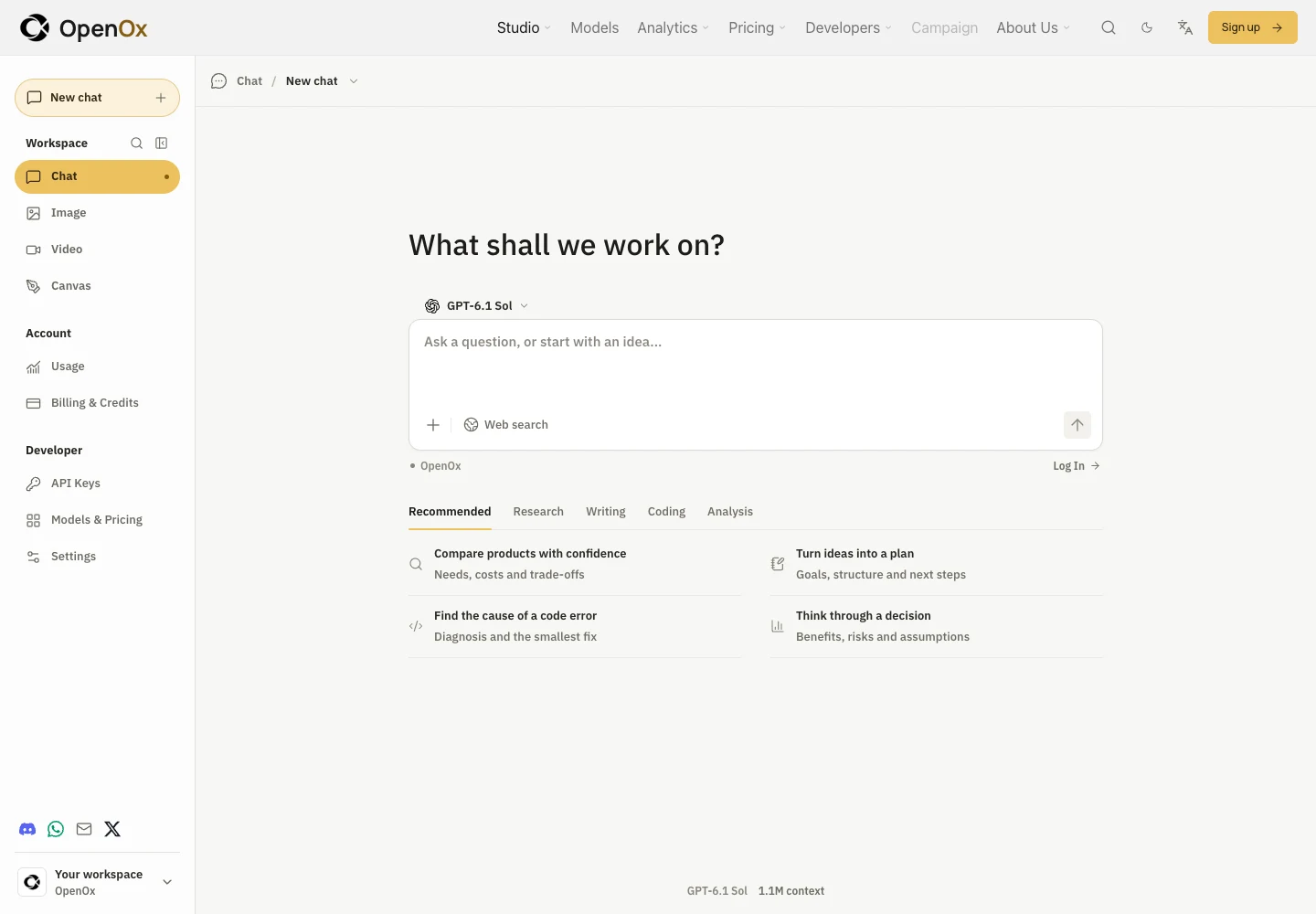Choose Compare products with confidence suggestion
This screenshot has width=1316, height=914.
tap(575, 564)
